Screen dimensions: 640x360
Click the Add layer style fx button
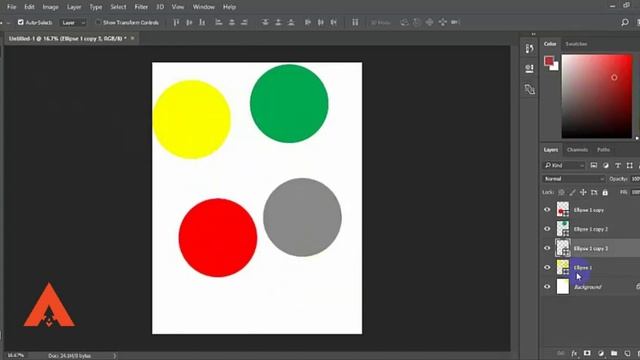574,353
